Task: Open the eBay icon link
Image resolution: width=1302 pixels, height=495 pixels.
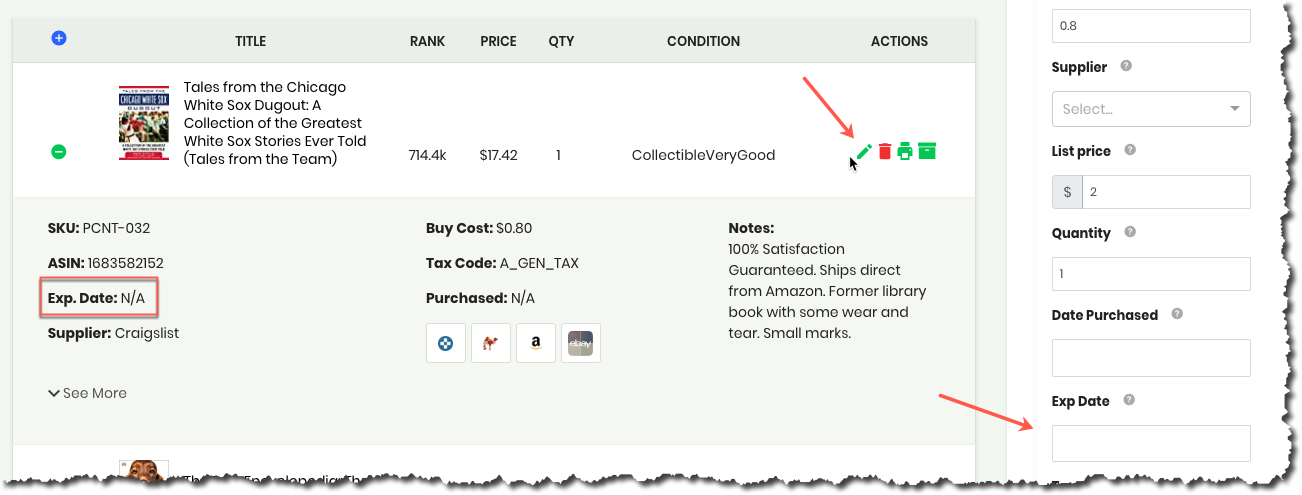Action: (581, 343)
